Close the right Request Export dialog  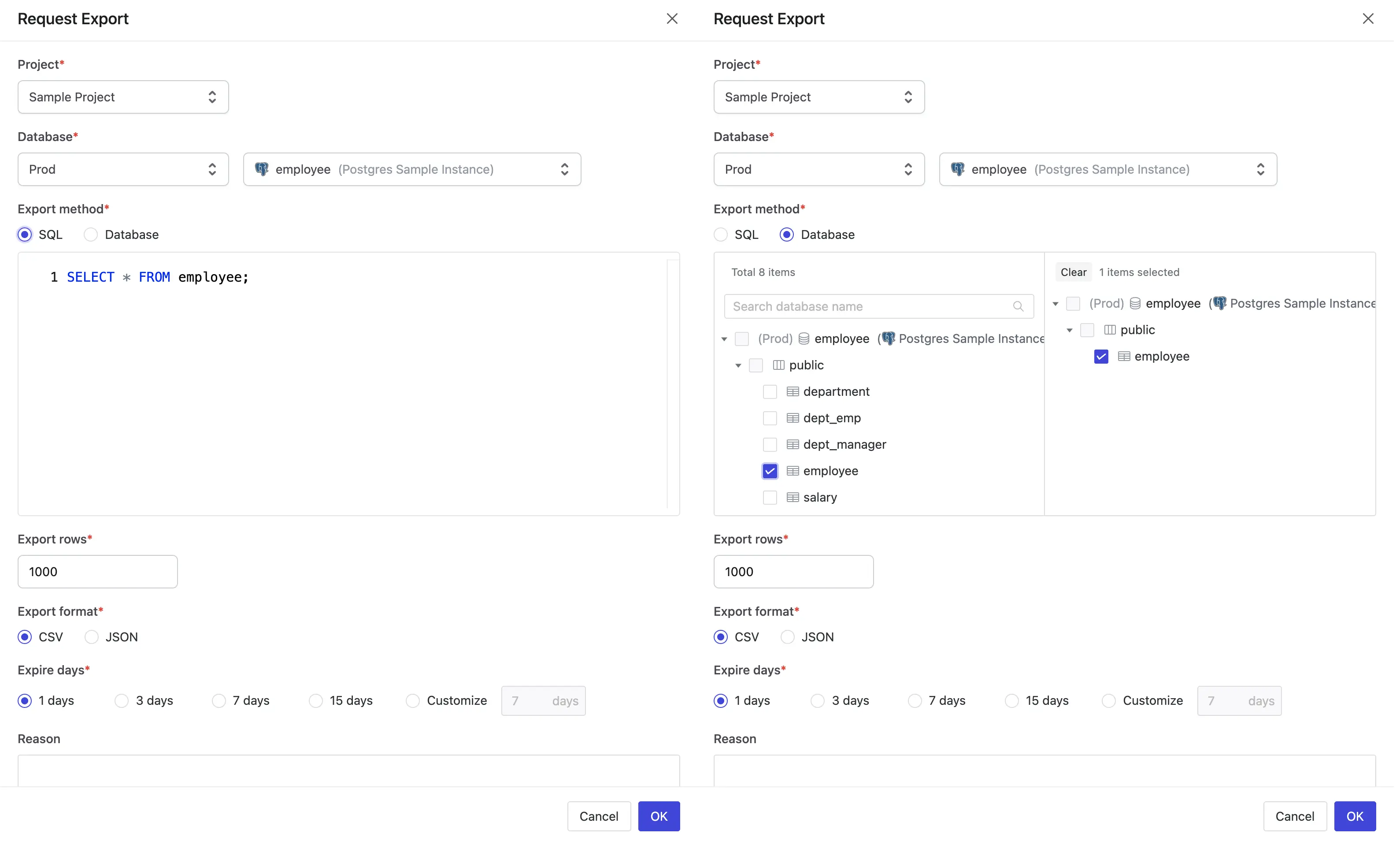tap(1368, 19)
